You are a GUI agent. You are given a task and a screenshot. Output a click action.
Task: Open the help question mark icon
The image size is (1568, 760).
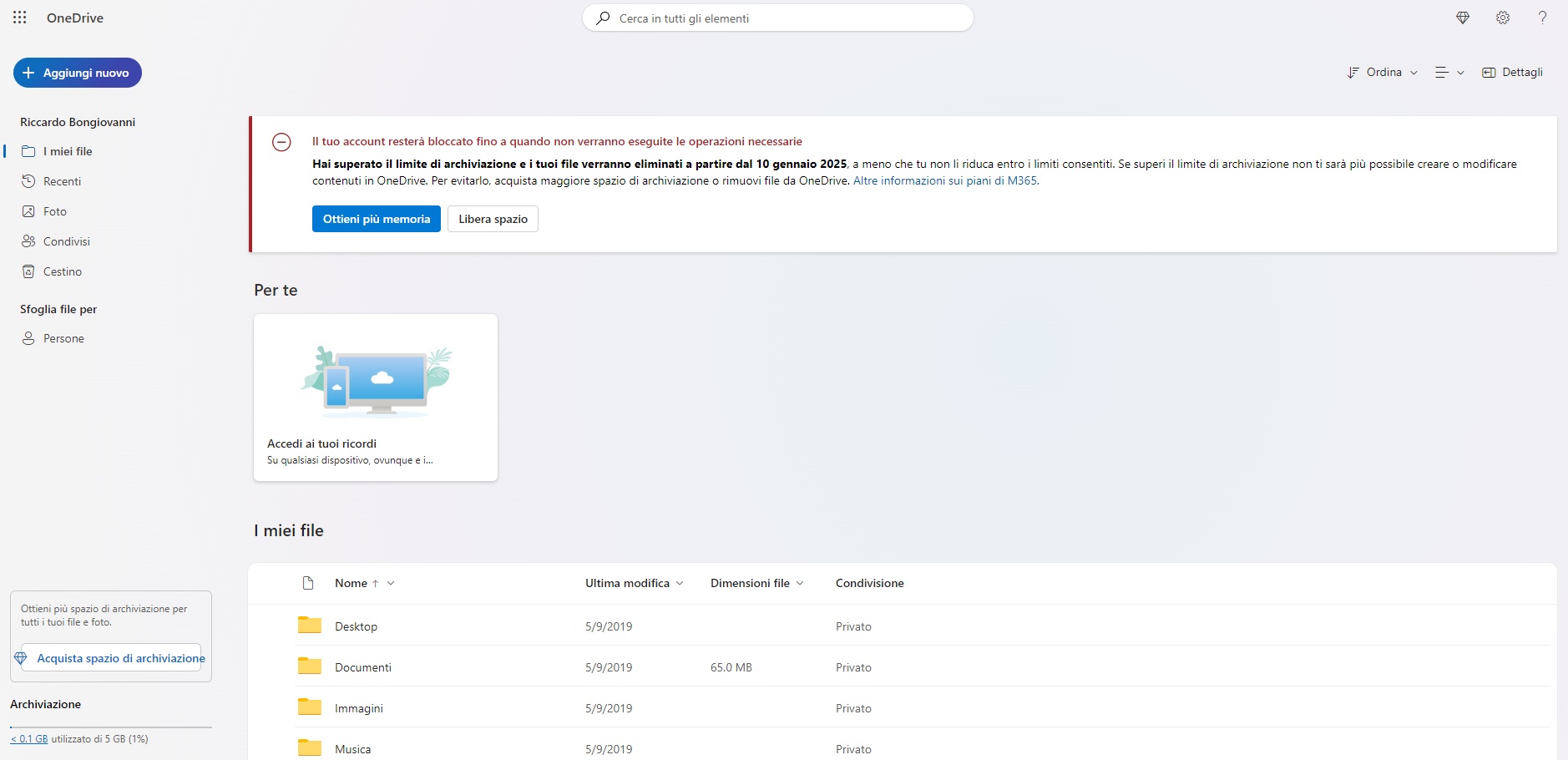click(x=1542, y=18)
